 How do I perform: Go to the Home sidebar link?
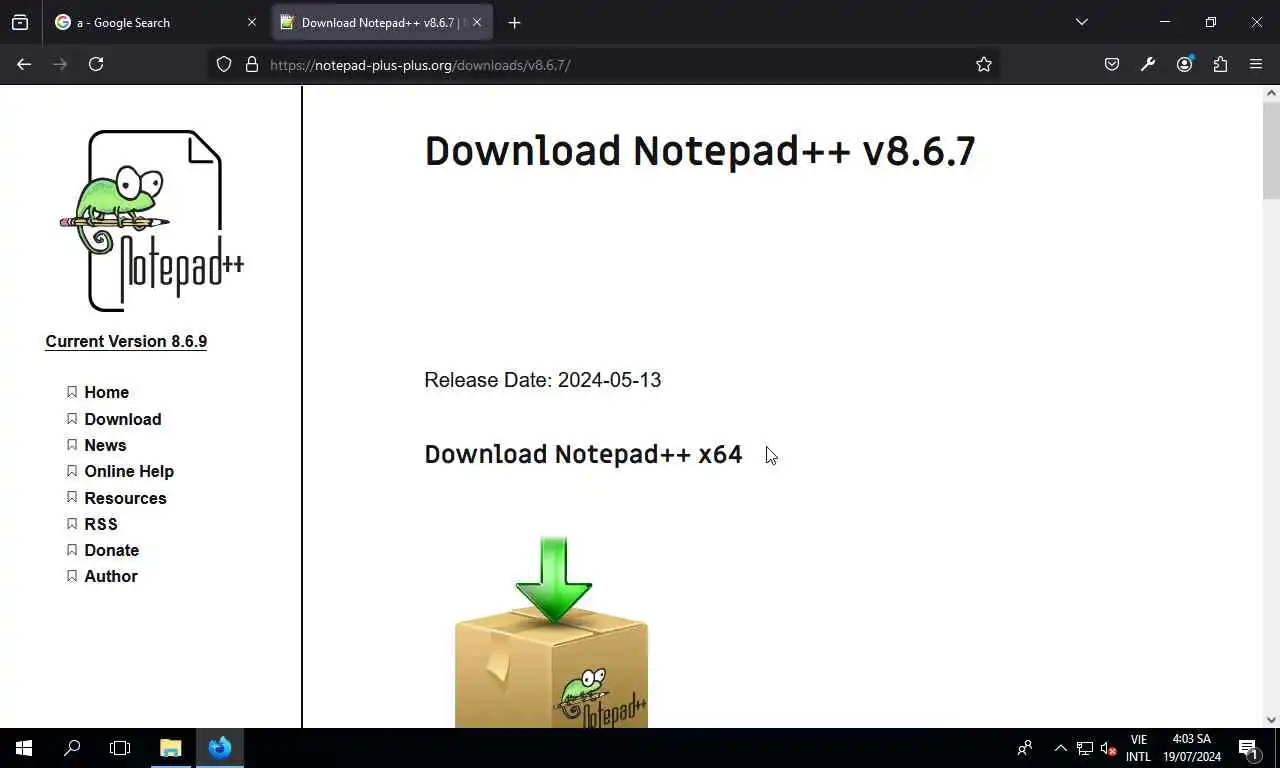(x=106, y=392)
